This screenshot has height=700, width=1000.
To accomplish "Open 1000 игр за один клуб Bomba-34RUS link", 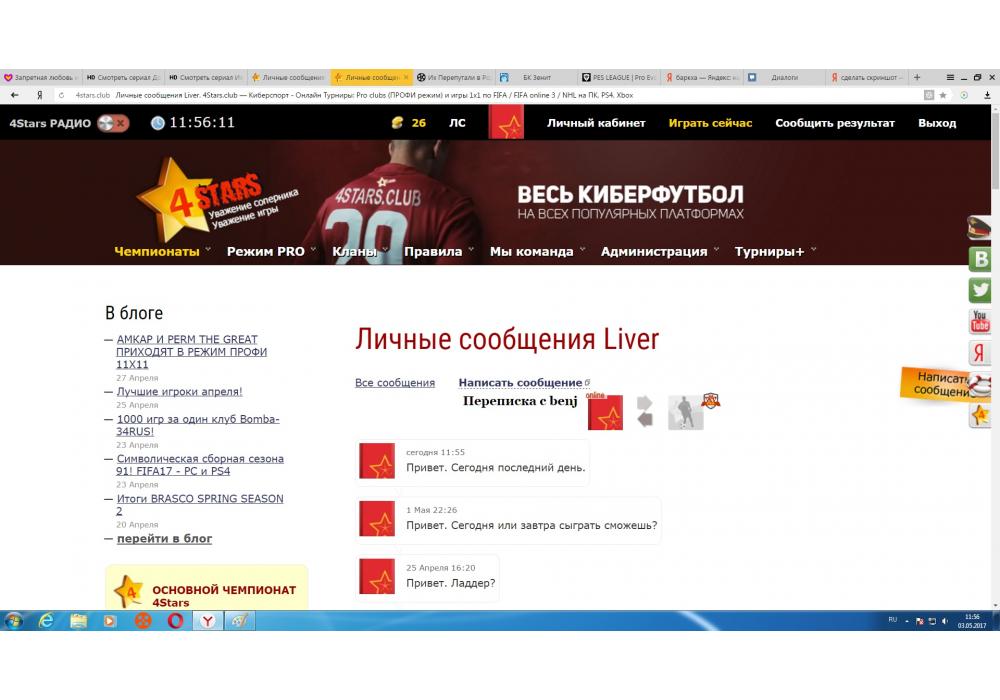I will [198, 425].
